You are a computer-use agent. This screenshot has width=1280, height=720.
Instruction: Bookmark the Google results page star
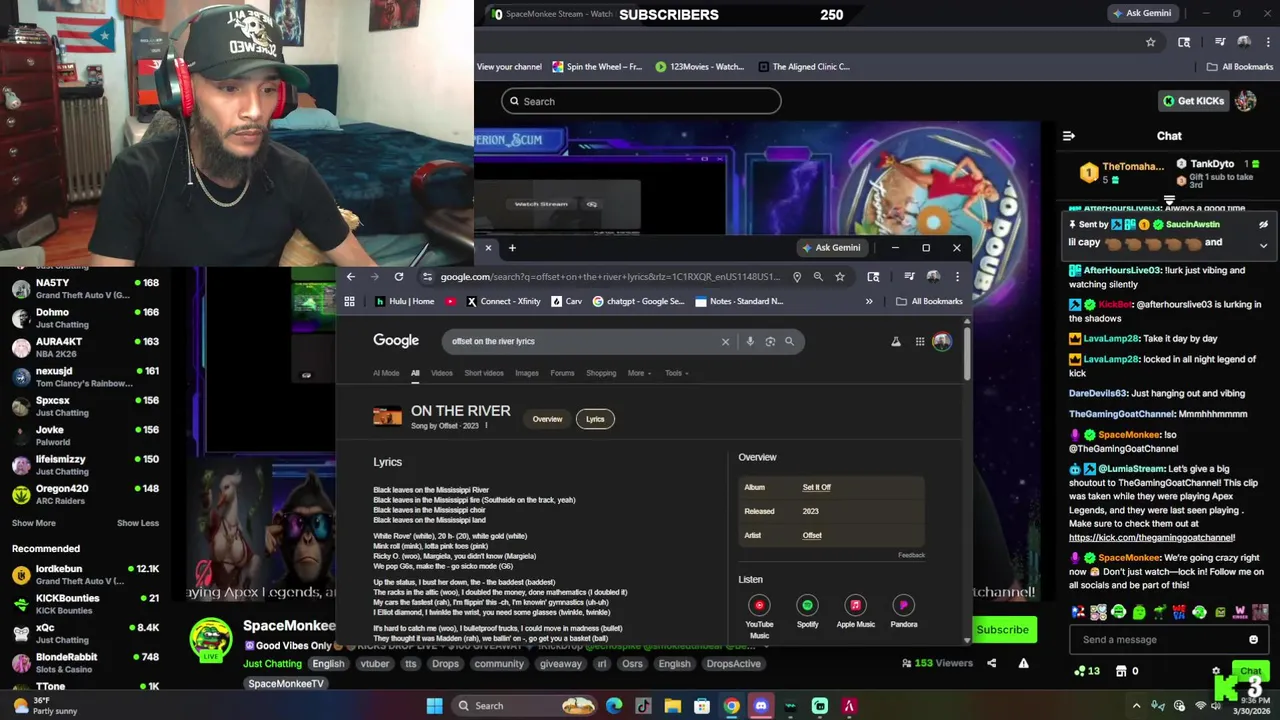(x=840, y=277)
